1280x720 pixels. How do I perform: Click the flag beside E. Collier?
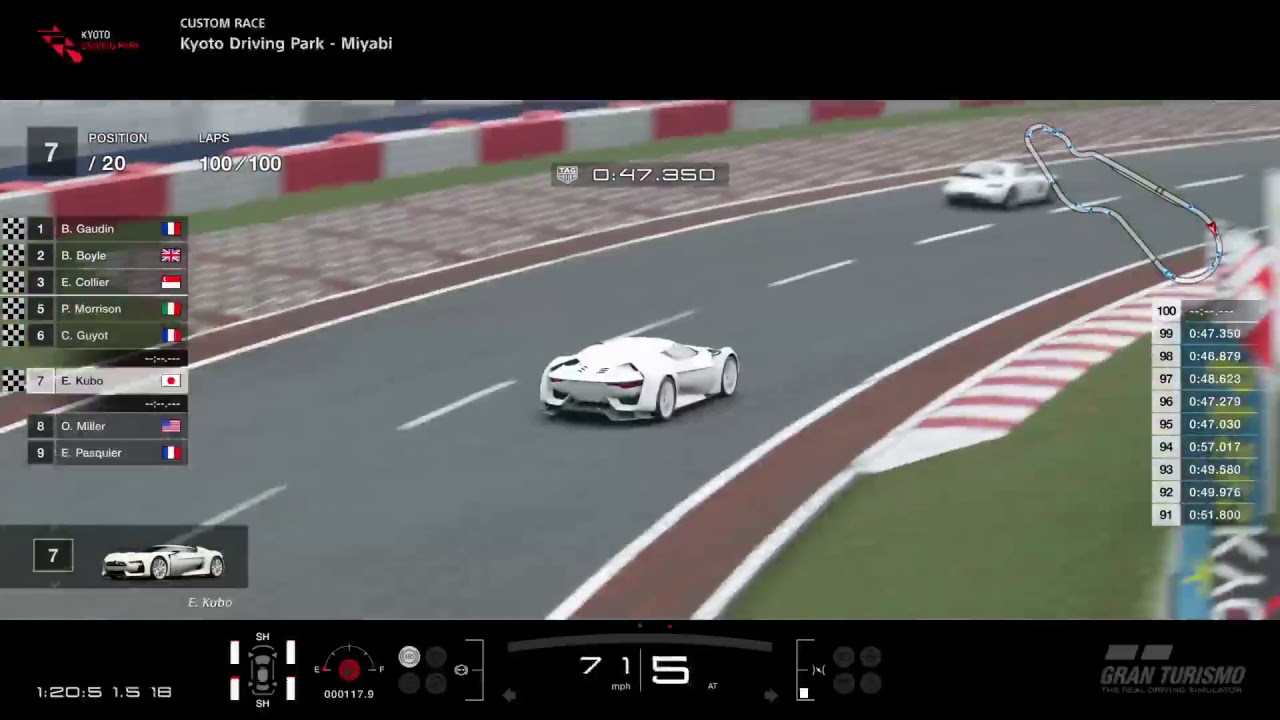171,282
